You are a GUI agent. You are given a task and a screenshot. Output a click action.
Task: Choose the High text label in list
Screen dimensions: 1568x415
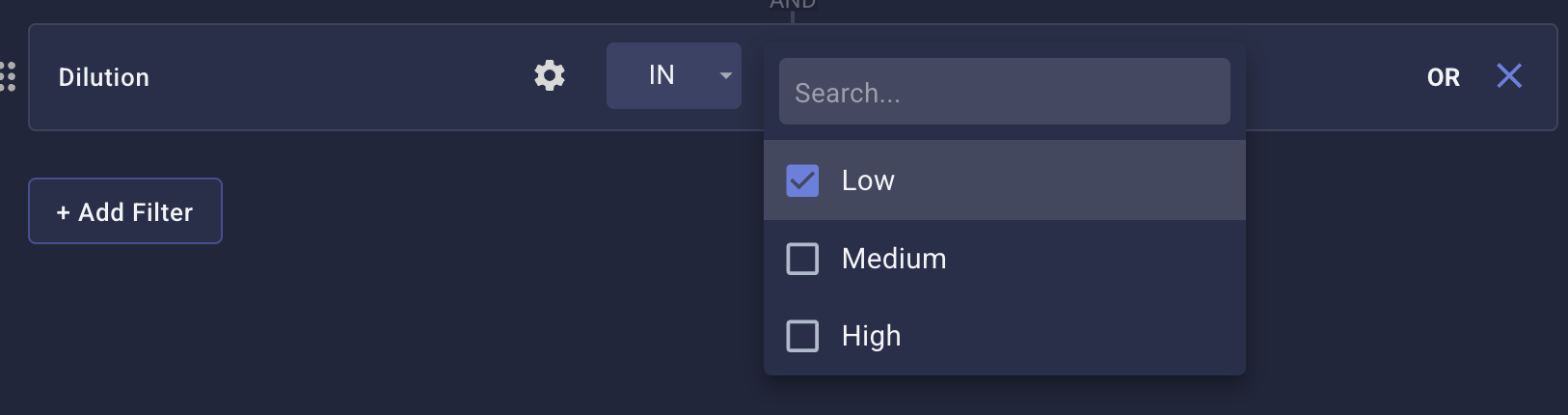pos(871,336)
